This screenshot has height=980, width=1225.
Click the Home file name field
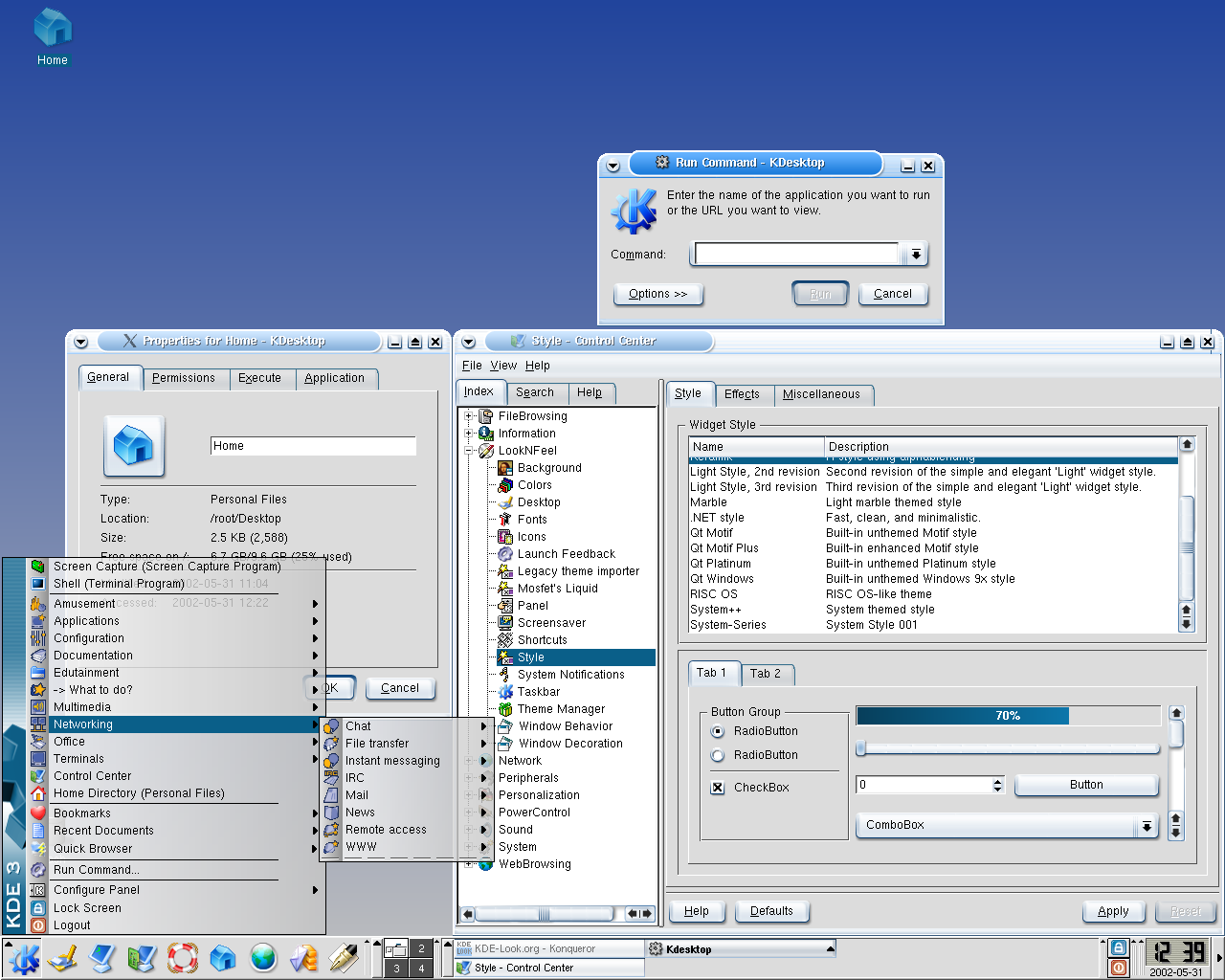coord(313,446)
